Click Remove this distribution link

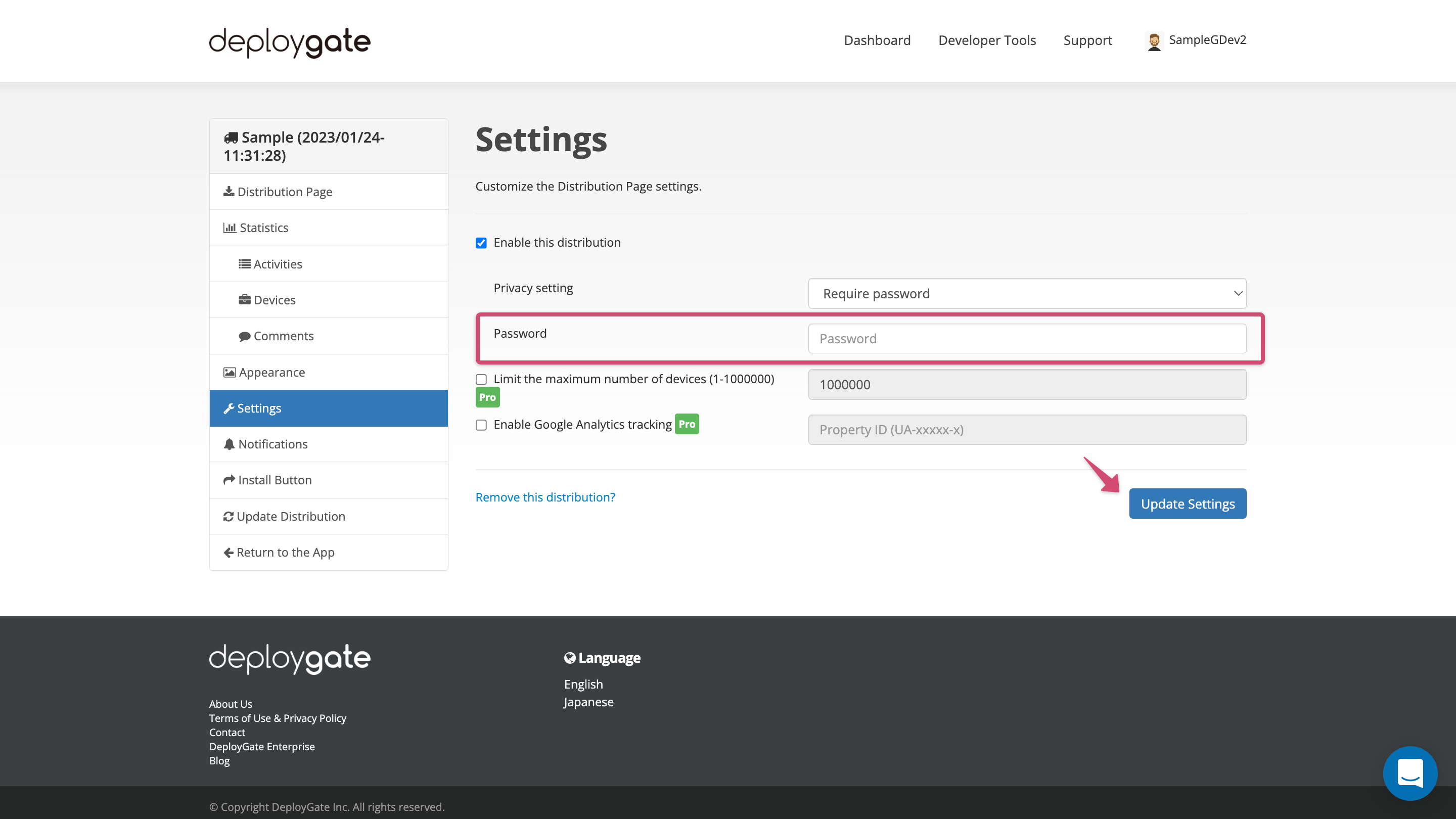tap(545, 497)
